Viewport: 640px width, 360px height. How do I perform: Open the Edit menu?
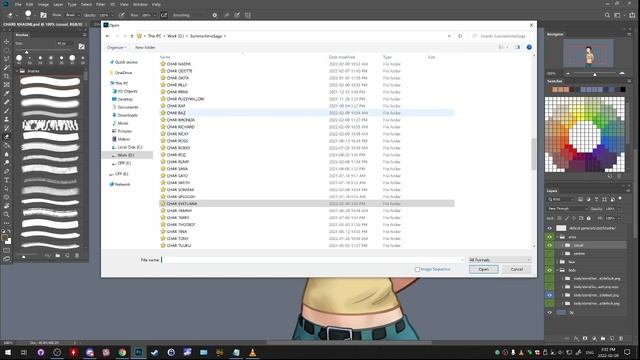coord(29,4)
